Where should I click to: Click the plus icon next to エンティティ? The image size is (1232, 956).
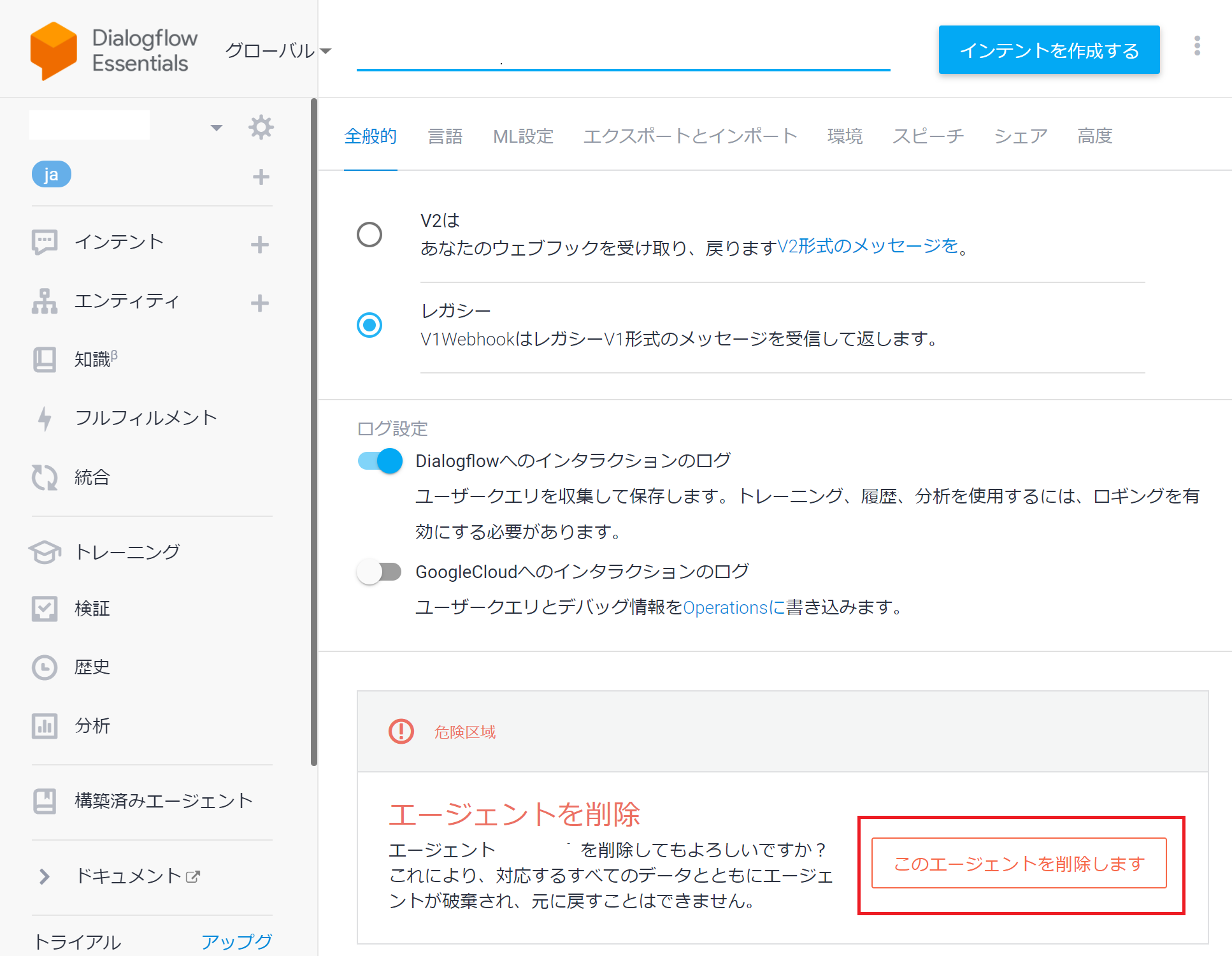pyautogui.click(x=259, y=303)
